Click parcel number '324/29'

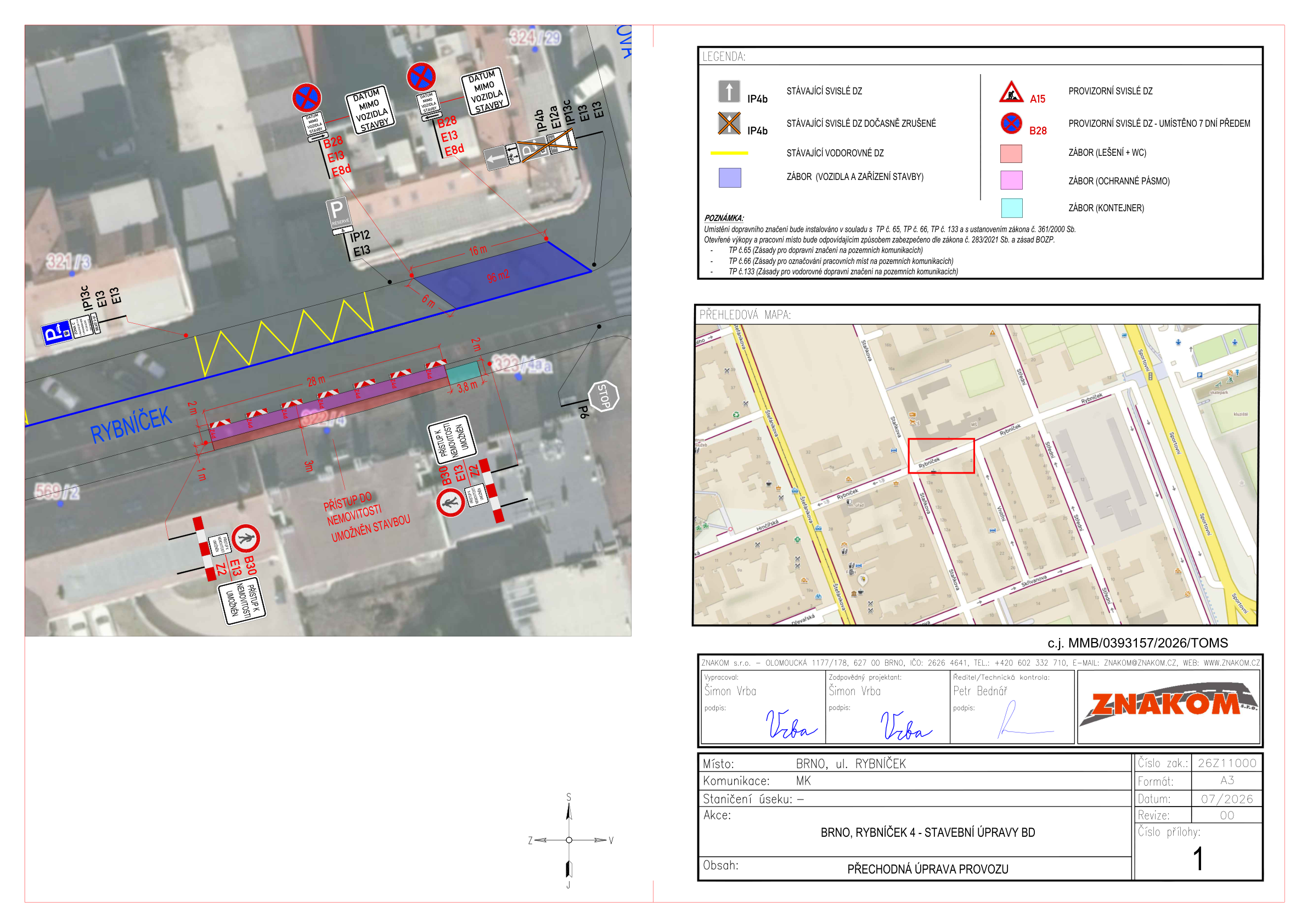click(x=535, y=37)
